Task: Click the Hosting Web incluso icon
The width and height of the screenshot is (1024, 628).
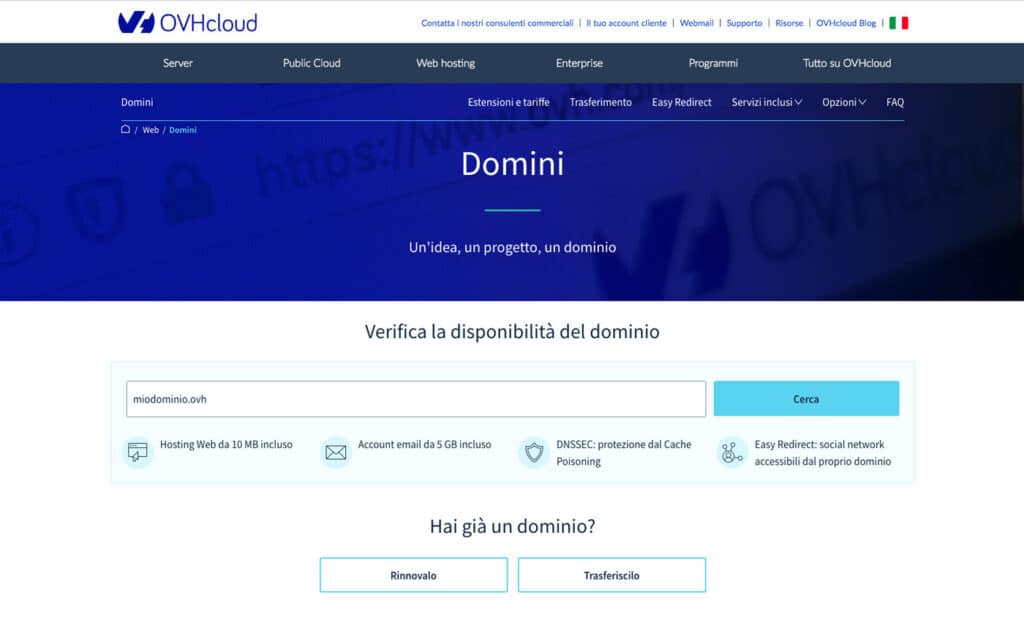Action: tap(137, 451)
